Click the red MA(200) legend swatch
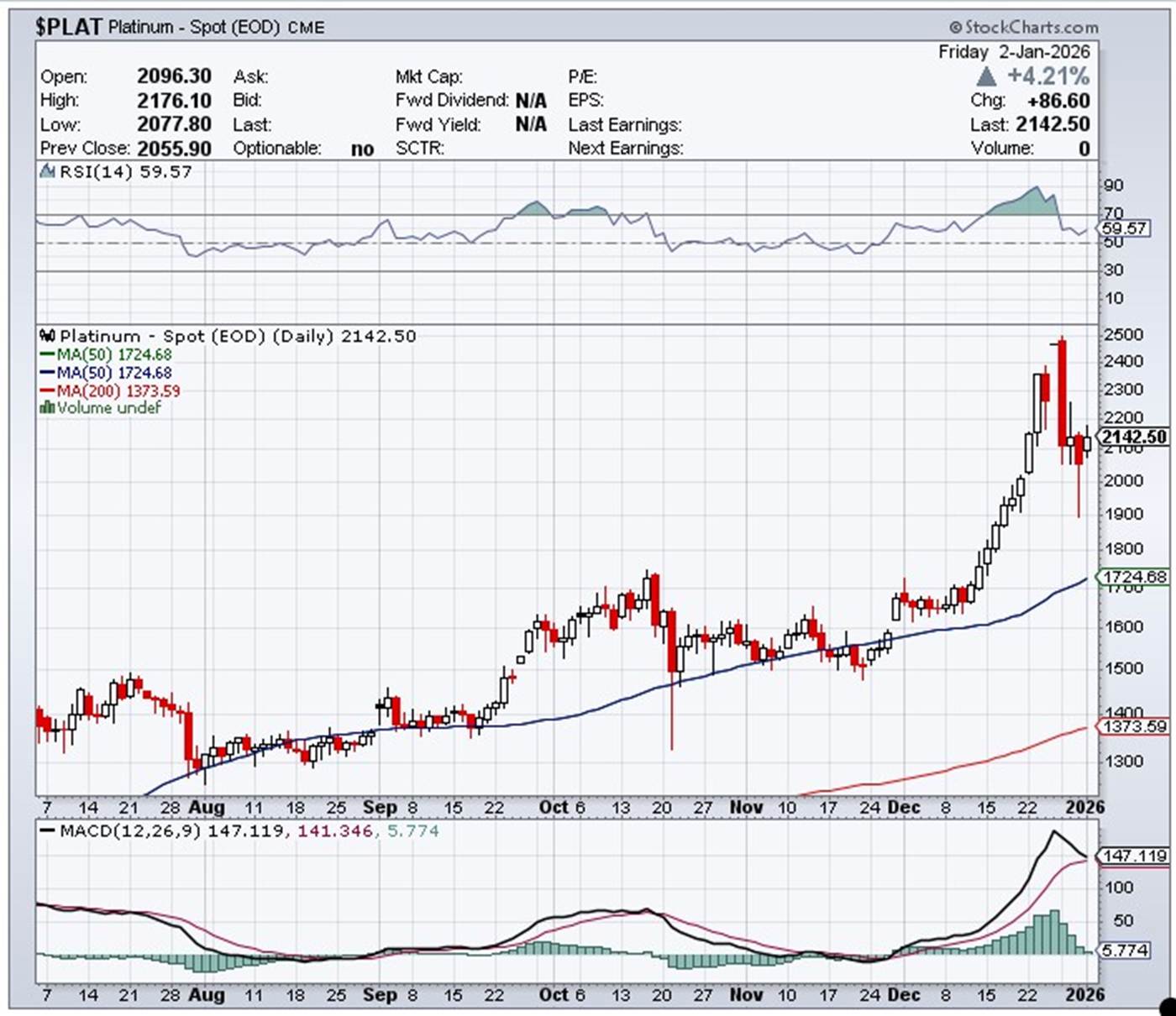The height and width of the screenshot is (1016, 1176). pyautogui.click(x=47, y=391)
